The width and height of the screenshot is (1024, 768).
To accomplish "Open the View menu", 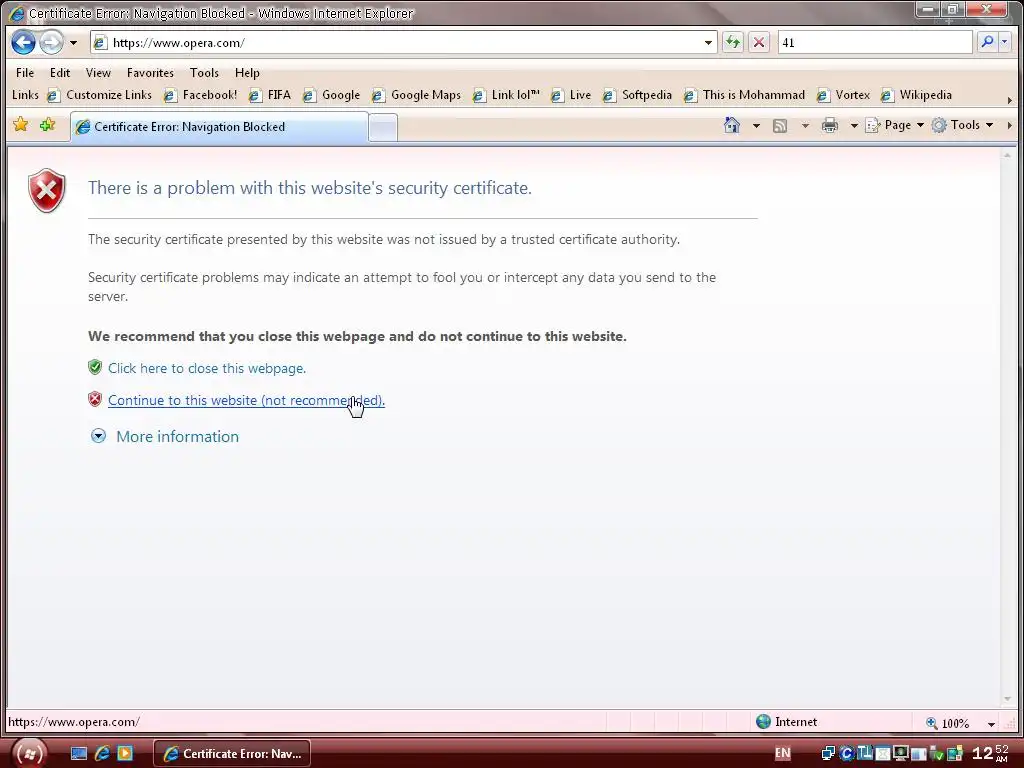I will click(98, 72).
